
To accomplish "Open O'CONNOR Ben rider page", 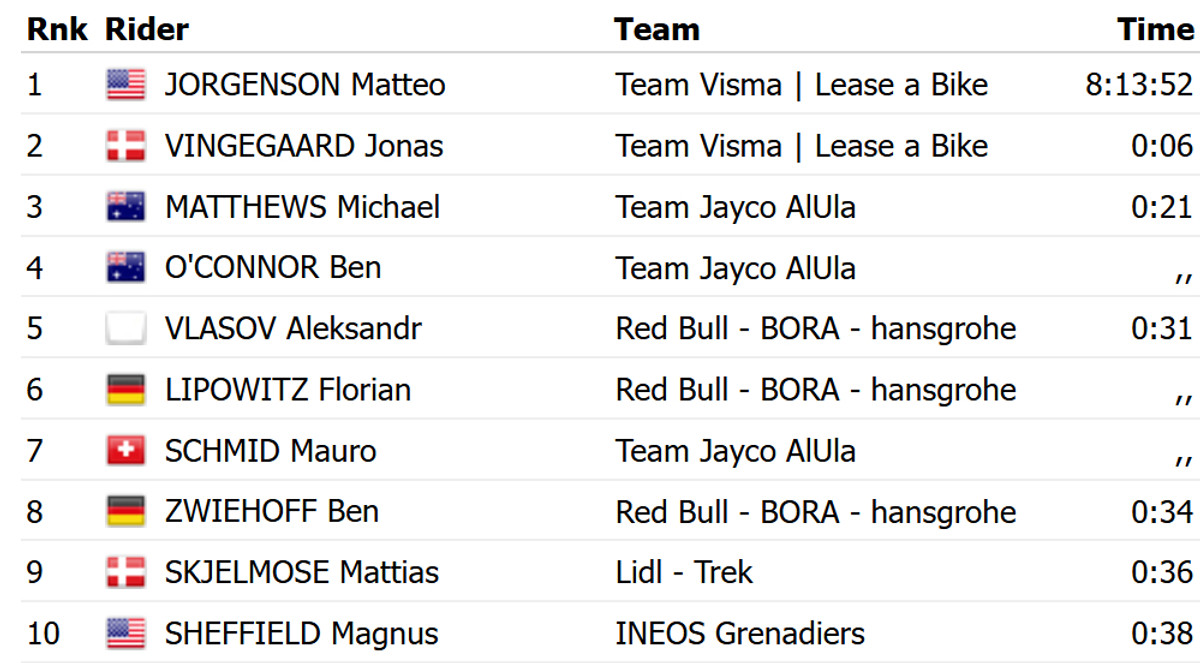I will [x=273, y=268].
